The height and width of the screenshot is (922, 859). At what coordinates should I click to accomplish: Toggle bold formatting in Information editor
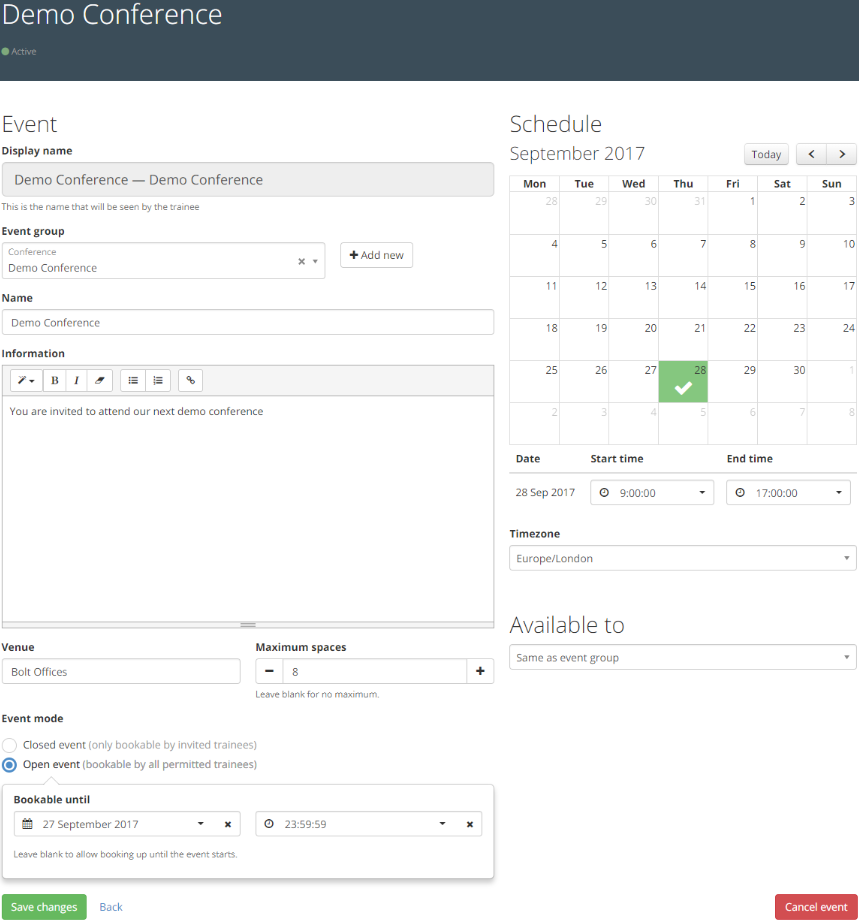55,380
